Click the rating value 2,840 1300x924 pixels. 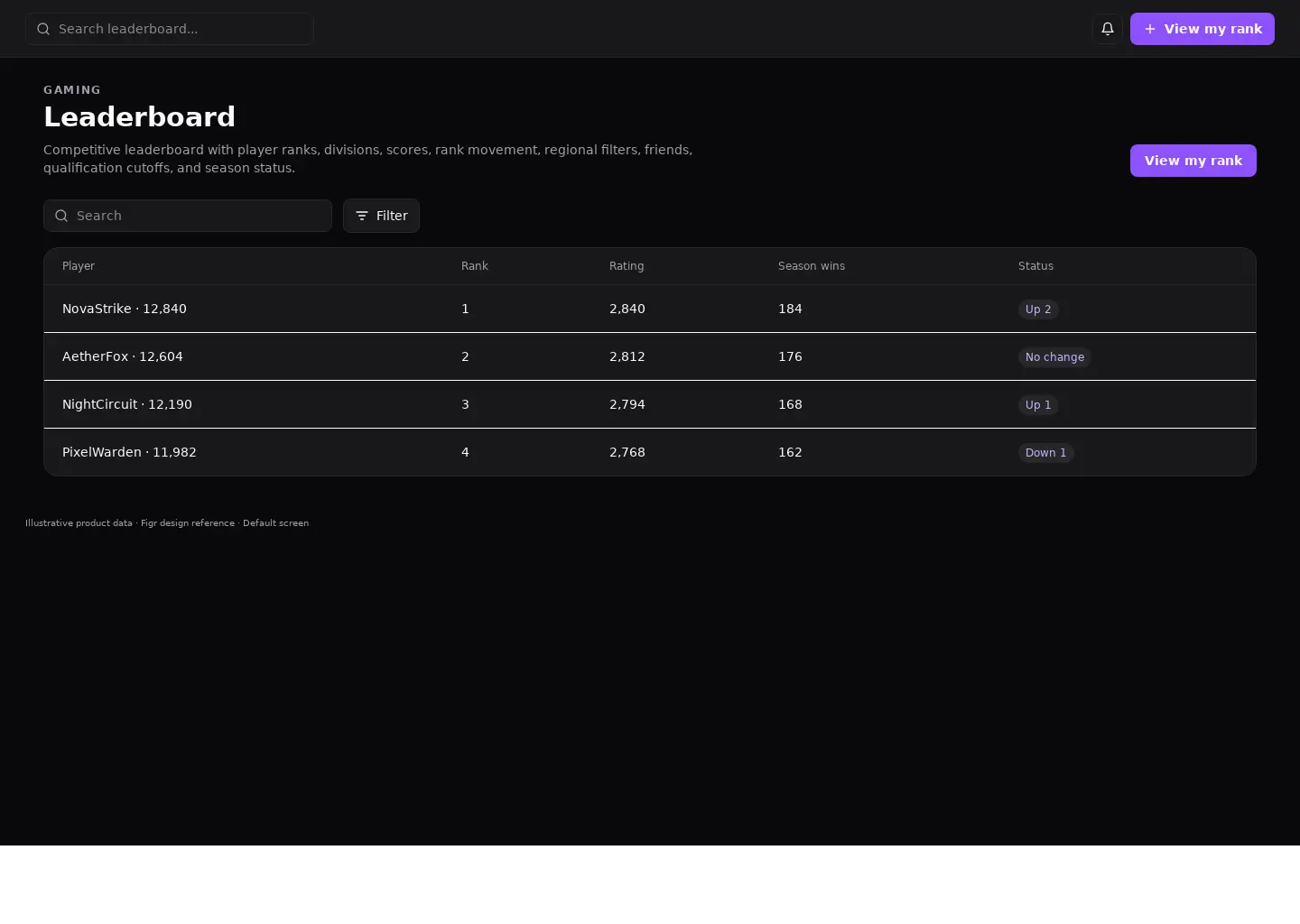(x=627, y=309)
